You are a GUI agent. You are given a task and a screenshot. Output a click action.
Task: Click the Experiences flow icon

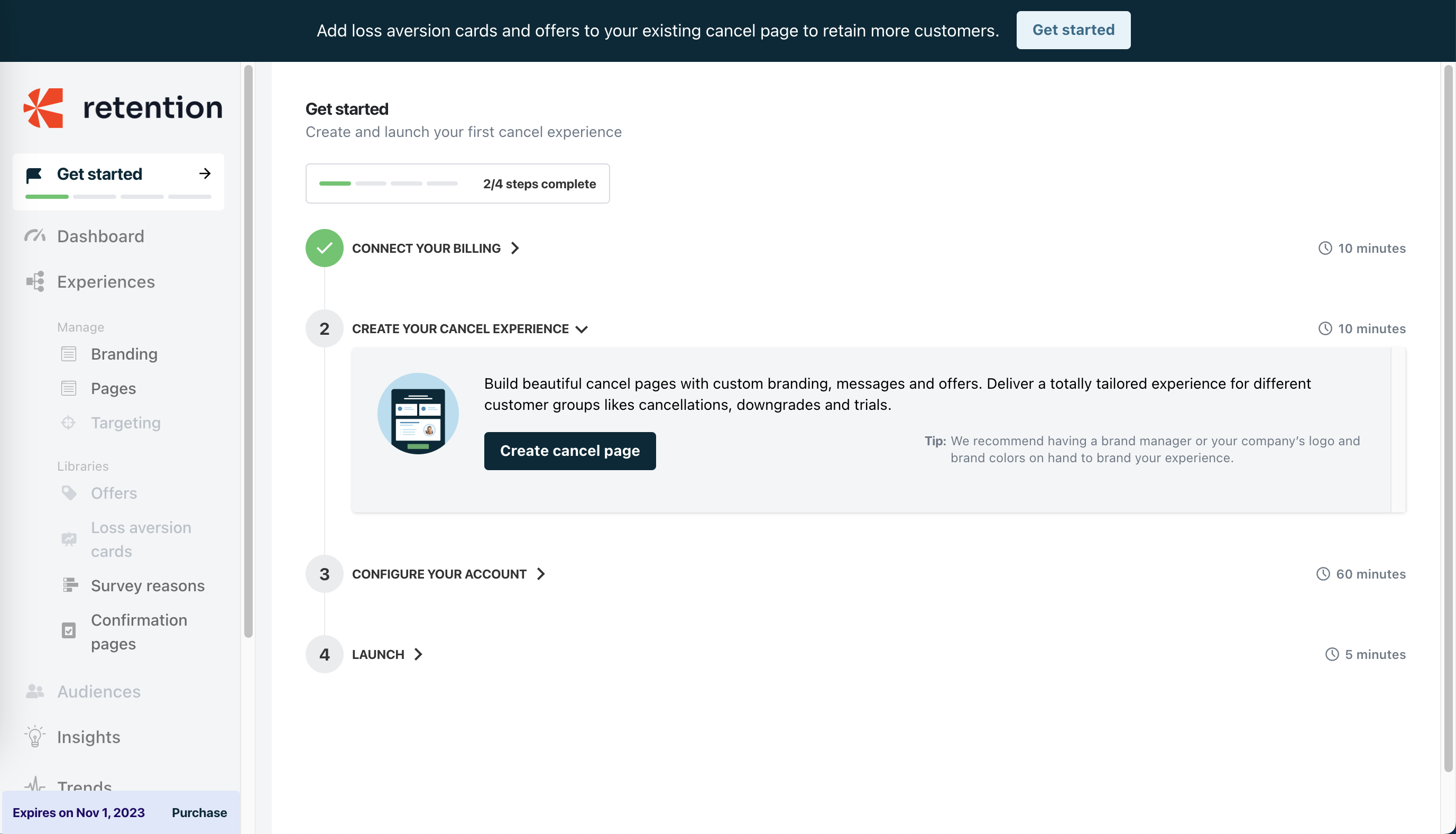(x=35, y=282)
